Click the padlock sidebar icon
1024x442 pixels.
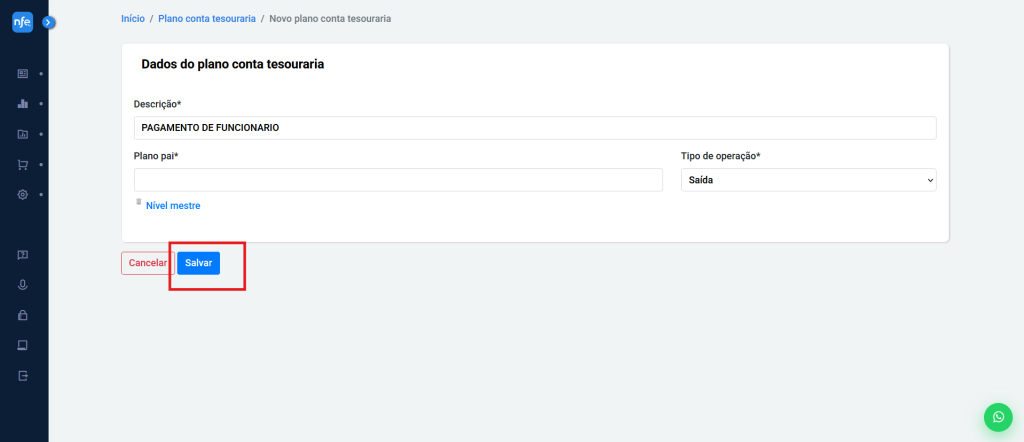coord(23,315)
